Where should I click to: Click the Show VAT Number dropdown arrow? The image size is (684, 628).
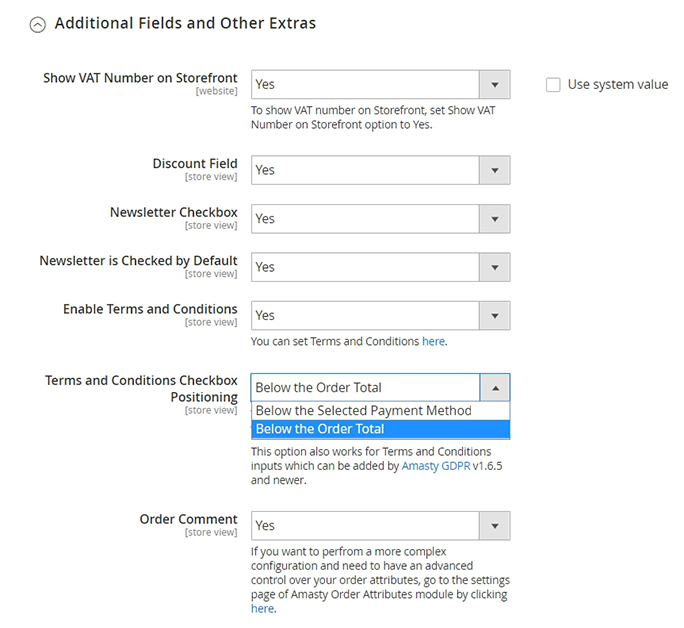pos(495,85)
